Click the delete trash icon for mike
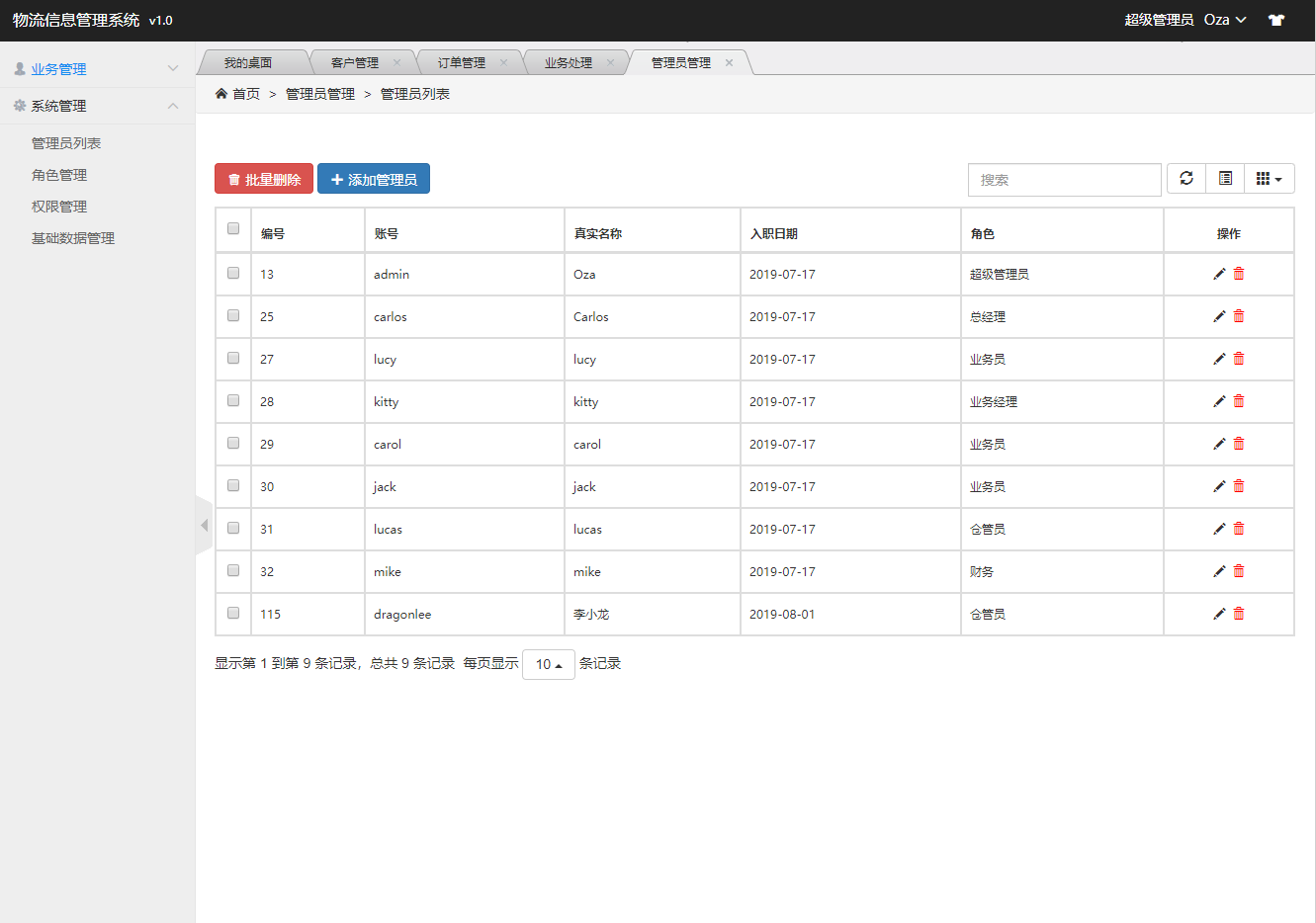 1239,570
